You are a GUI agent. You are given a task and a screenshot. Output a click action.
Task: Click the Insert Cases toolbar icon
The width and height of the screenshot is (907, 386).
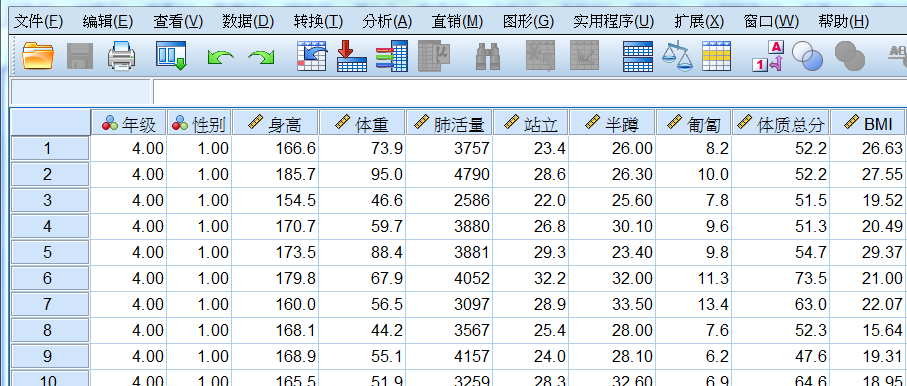tap(540, 56)
